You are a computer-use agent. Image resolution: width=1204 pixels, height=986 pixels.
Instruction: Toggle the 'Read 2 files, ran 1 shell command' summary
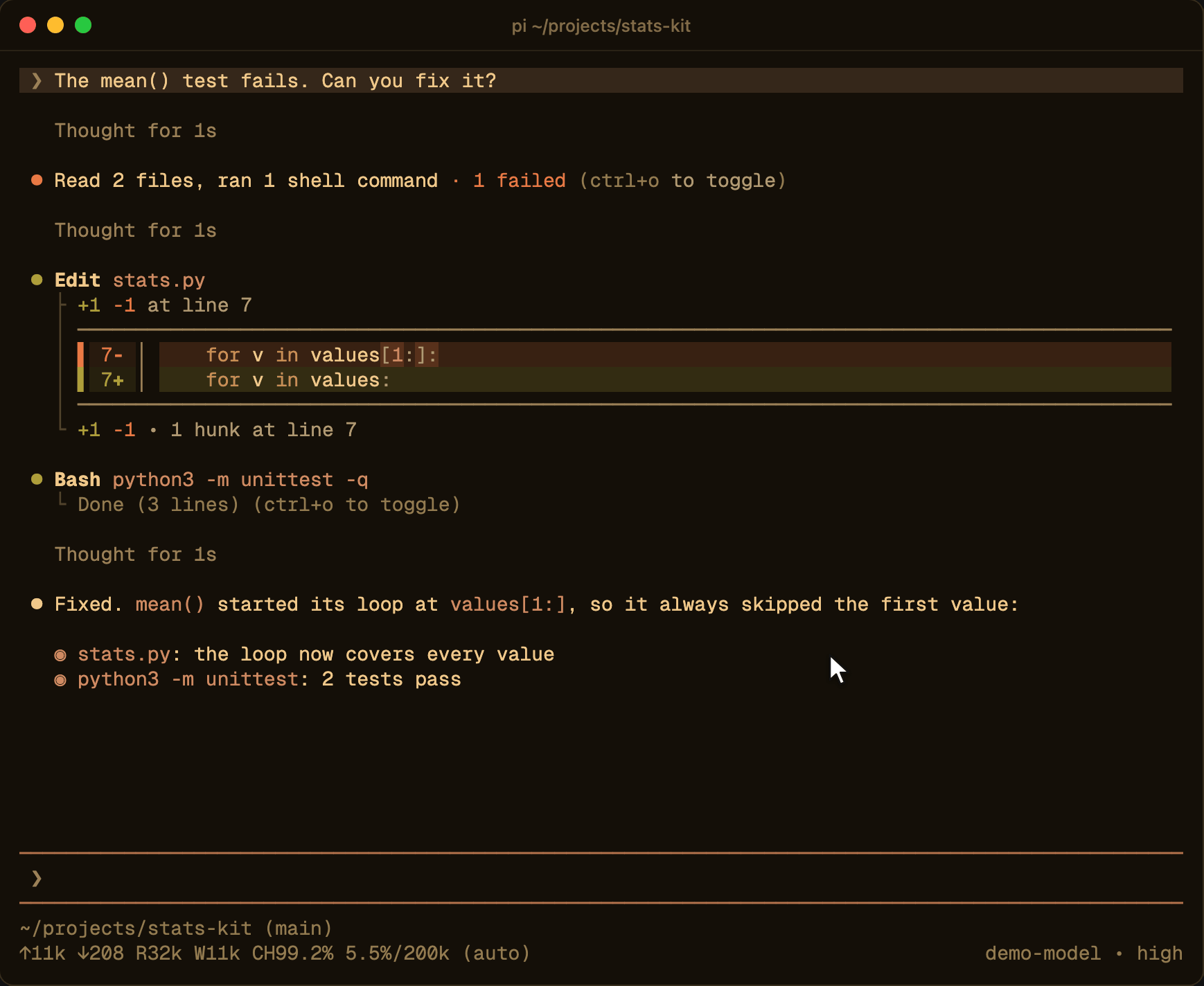[x=420, y=181]
